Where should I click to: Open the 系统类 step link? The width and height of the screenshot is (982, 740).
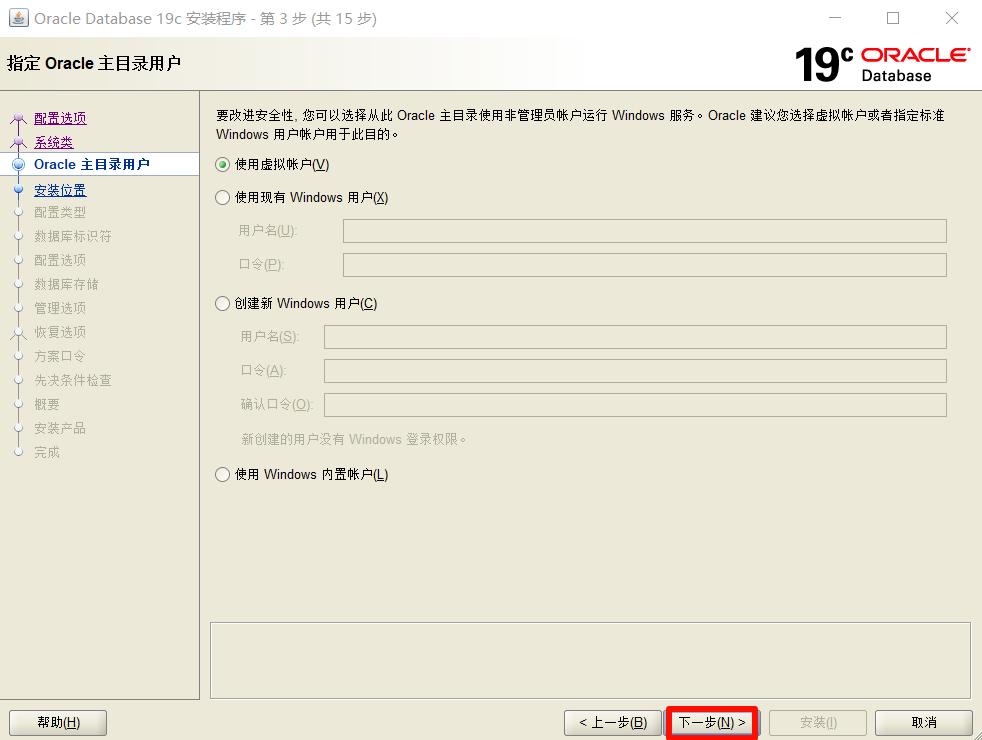click(x=54, y=143)
